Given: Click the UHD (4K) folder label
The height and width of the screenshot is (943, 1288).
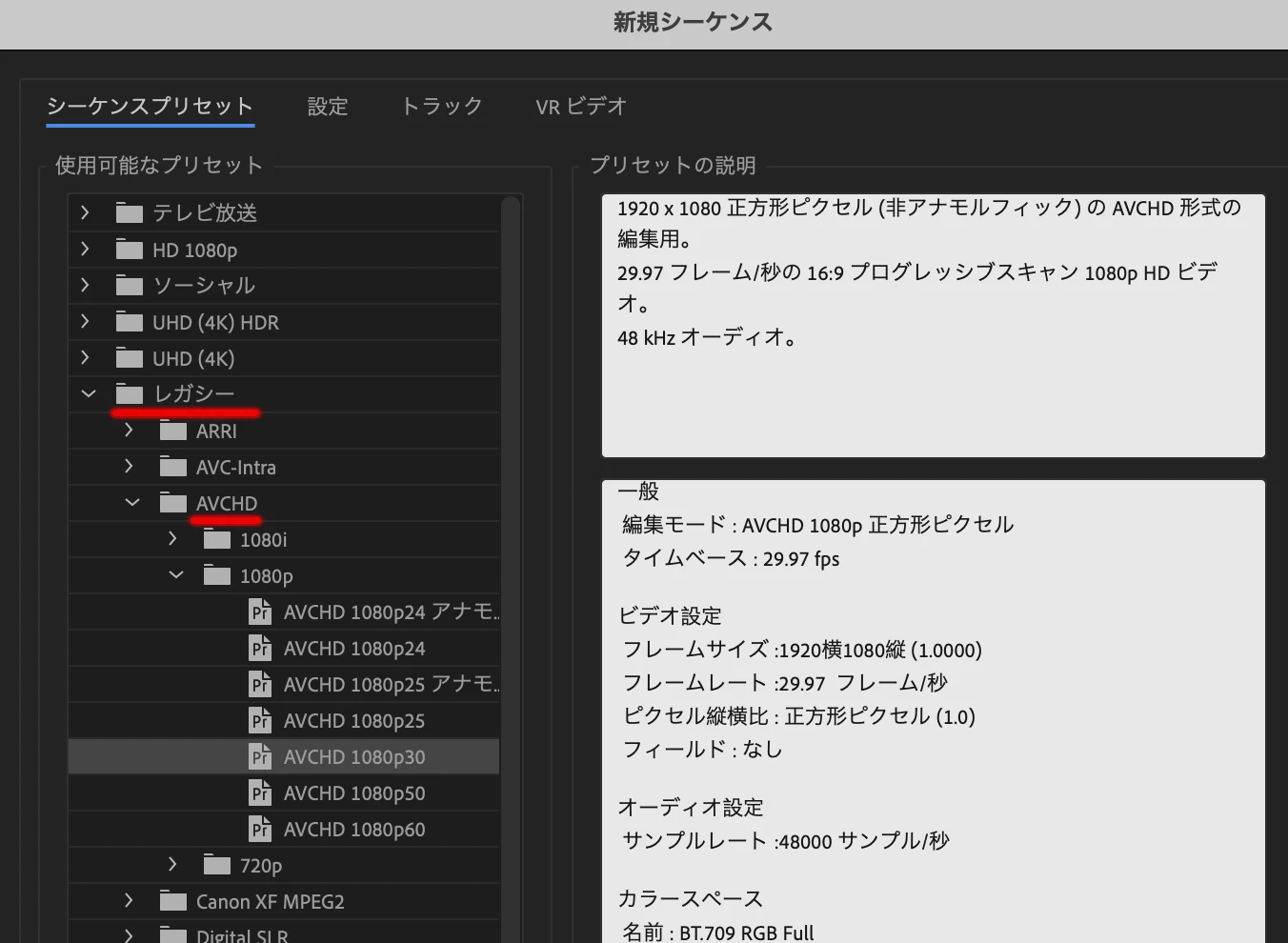Looking at the screenshot, I should point(193,359).
